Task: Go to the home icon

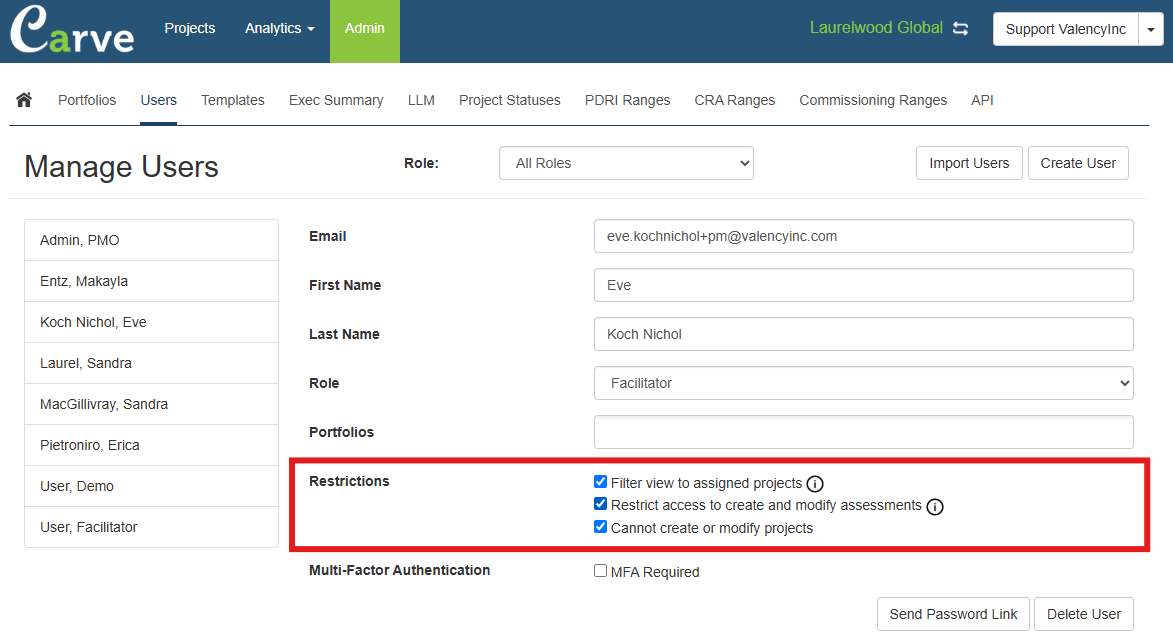Action: [x=24, y=100]
